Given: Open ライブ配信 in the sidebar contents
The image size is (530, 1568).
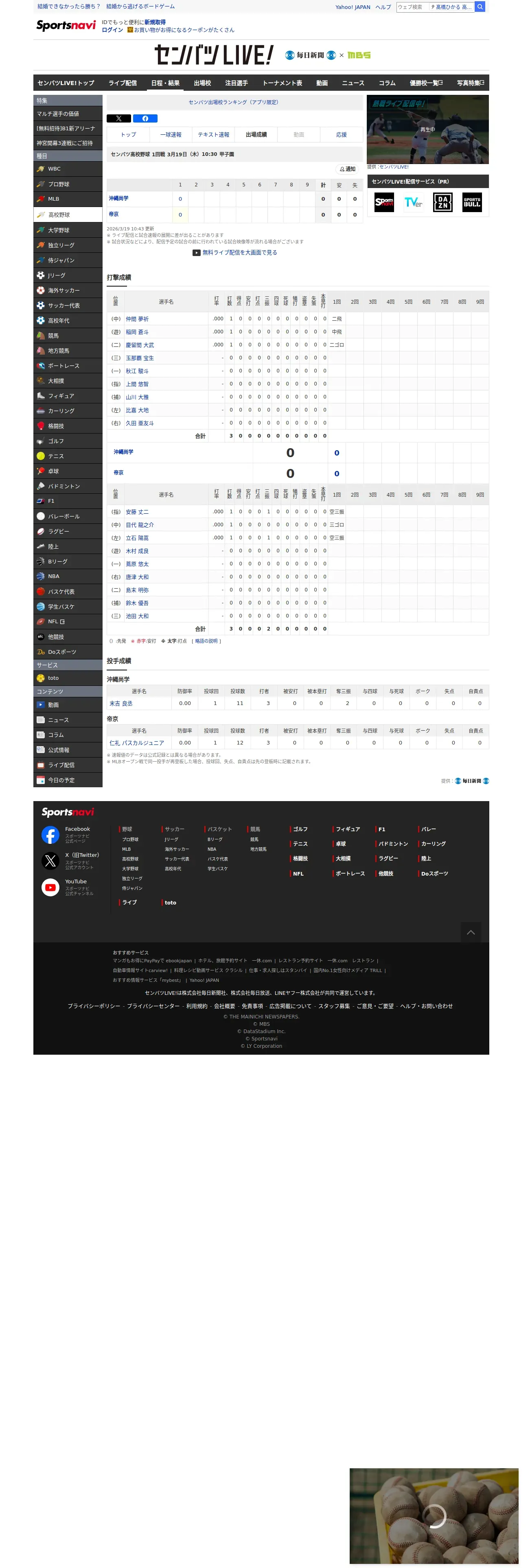Looking at the screenshot, I should [68, 765].
